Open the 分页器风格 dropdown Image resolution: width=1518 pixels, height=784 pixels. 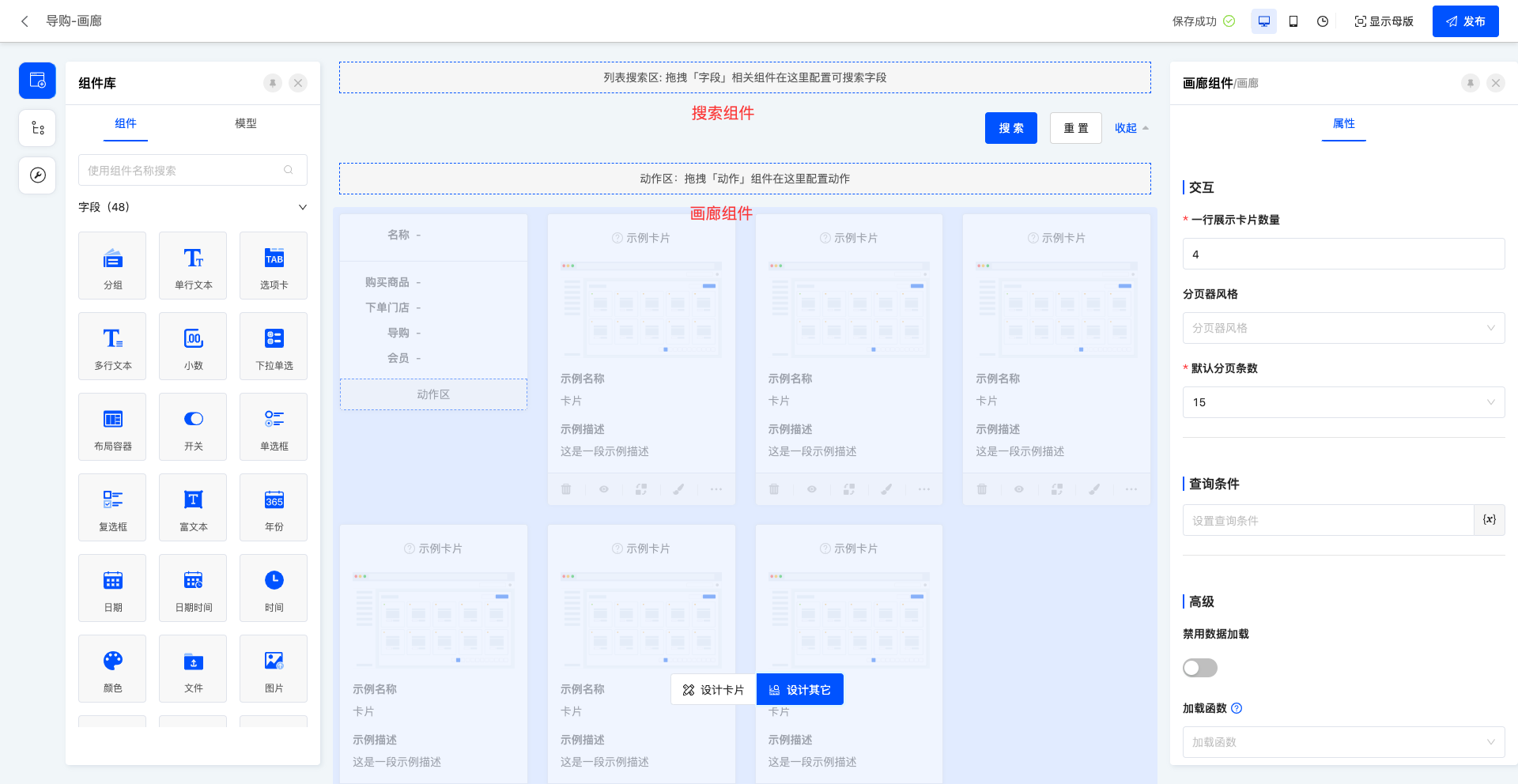click(x=1343, y=328)
